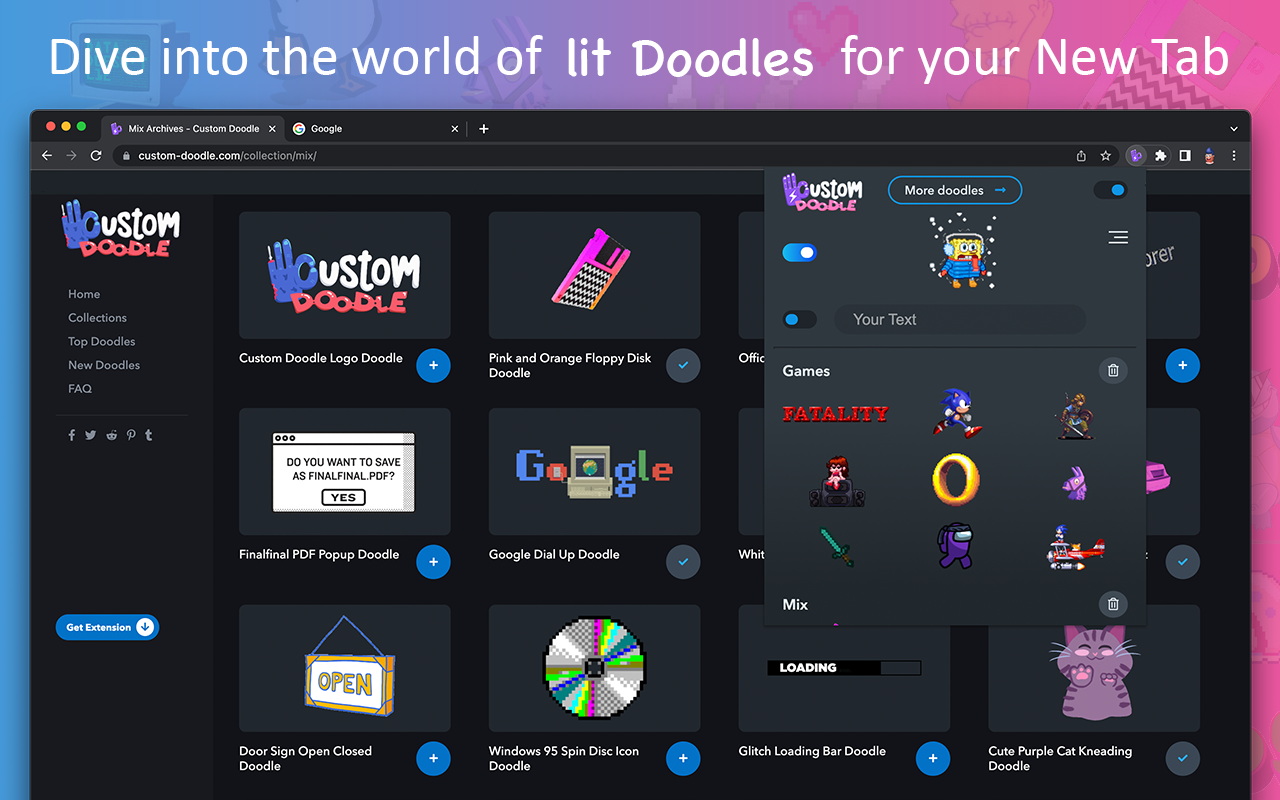Switch to the Google tab
The width and height of the screenshot is (1280, 800).
[x=376, y=129]
